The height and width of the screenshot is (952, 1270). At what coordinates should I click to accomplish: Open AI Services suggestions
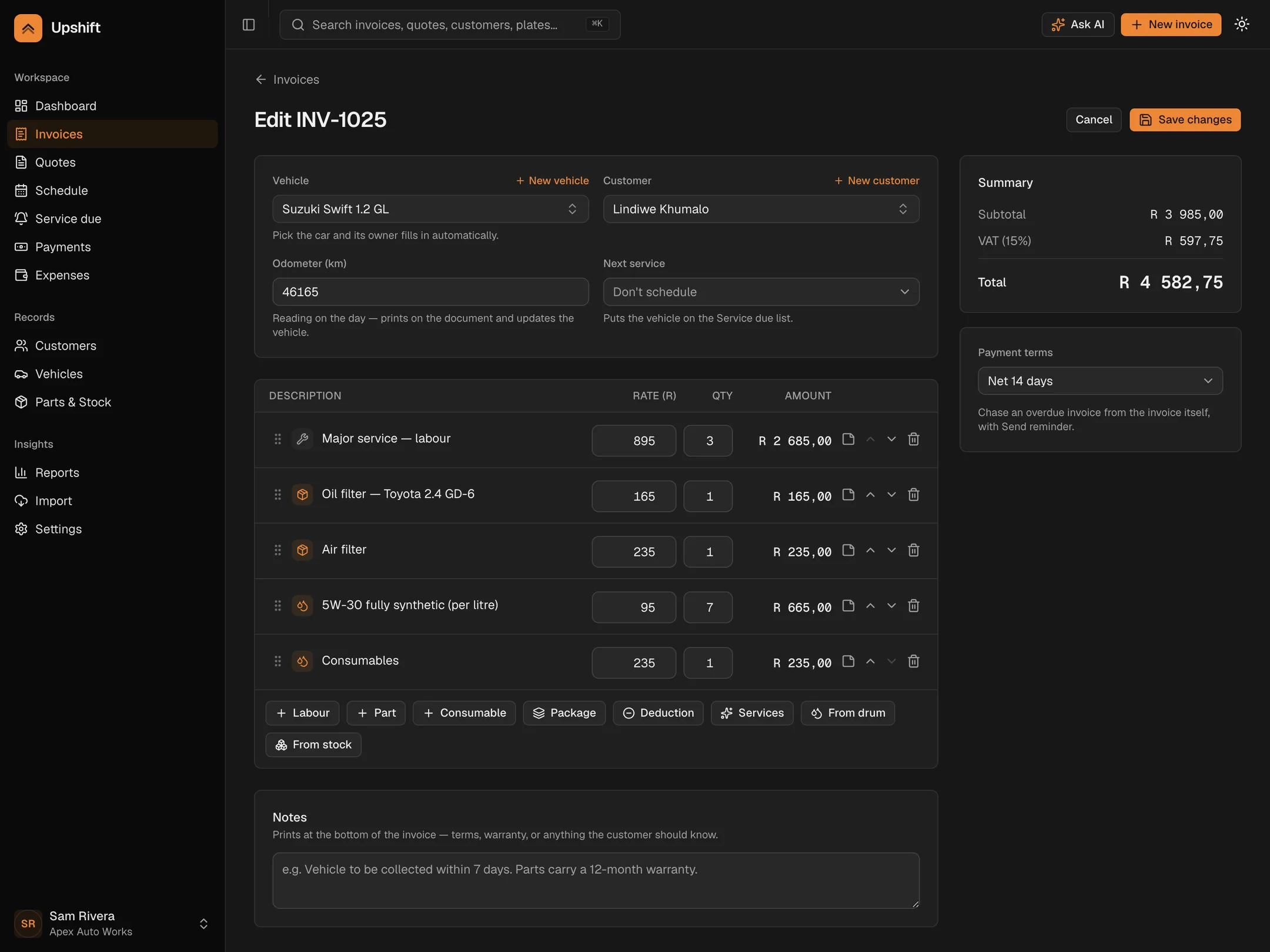pos(752,713)
